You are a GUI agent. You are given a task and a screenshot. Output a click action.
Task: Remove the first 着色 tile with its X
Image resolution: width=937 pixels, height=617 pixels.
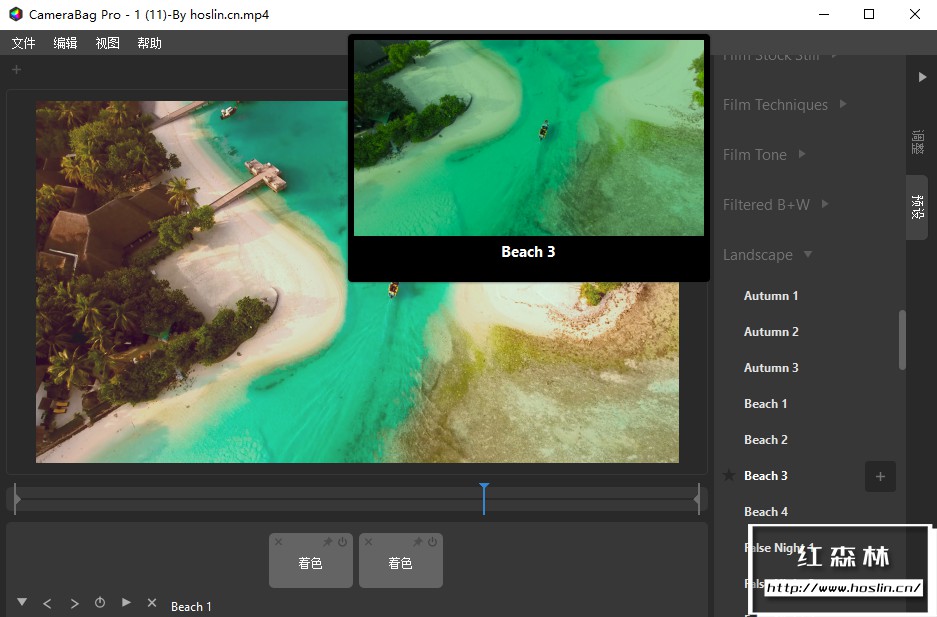tap(278, 542)
